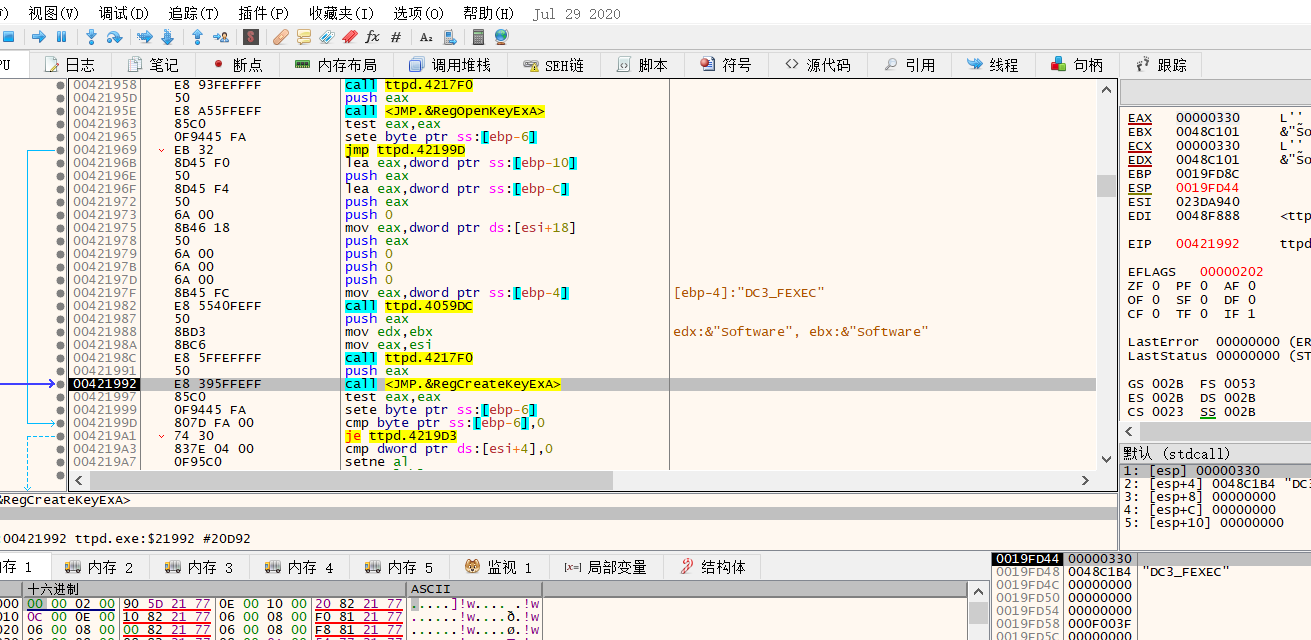Toggle breakpoint dot at address 00421982
This screenshot has height=640, width=1311.
61,306
